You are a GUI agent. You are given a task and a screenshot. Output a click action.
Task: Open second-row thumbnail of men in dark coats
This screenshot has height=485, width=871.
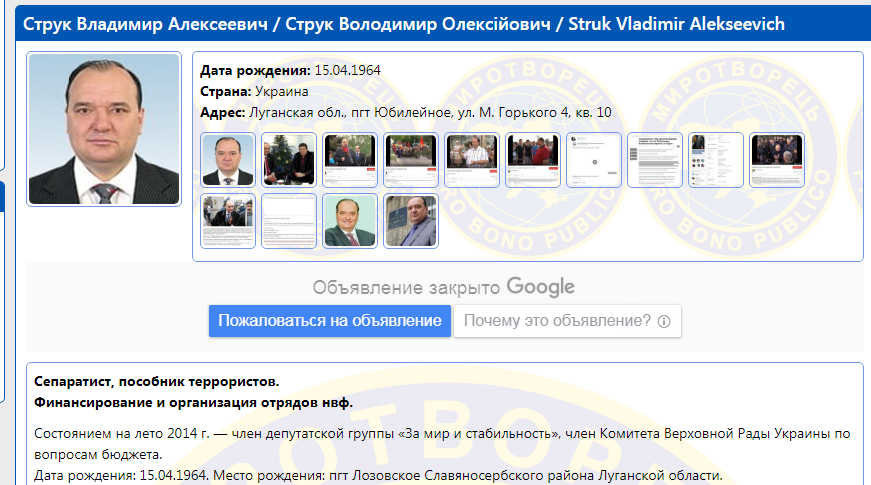(228, 221)
